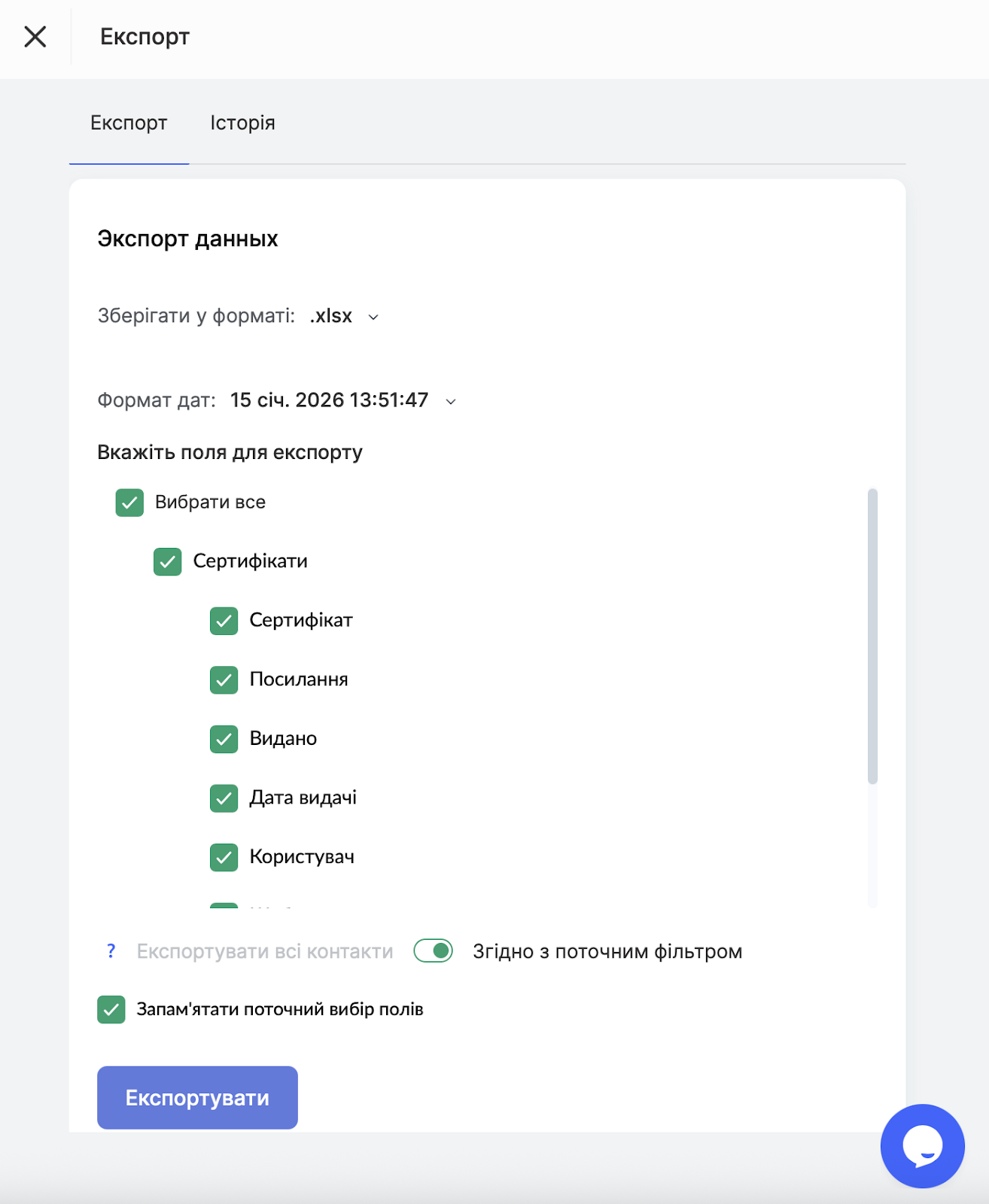Click the Згідно з поточним фільтром label
The width and height of the screenshot is (989, 1204).
pyautogui.click(x=607, y=952)
